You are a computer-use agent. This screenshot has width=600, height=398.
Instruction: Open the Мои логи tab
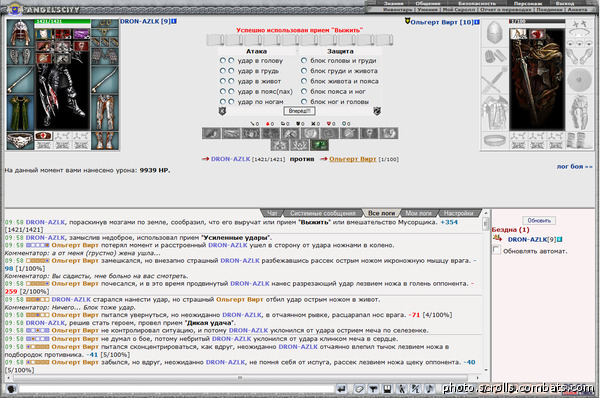point(418,213)
